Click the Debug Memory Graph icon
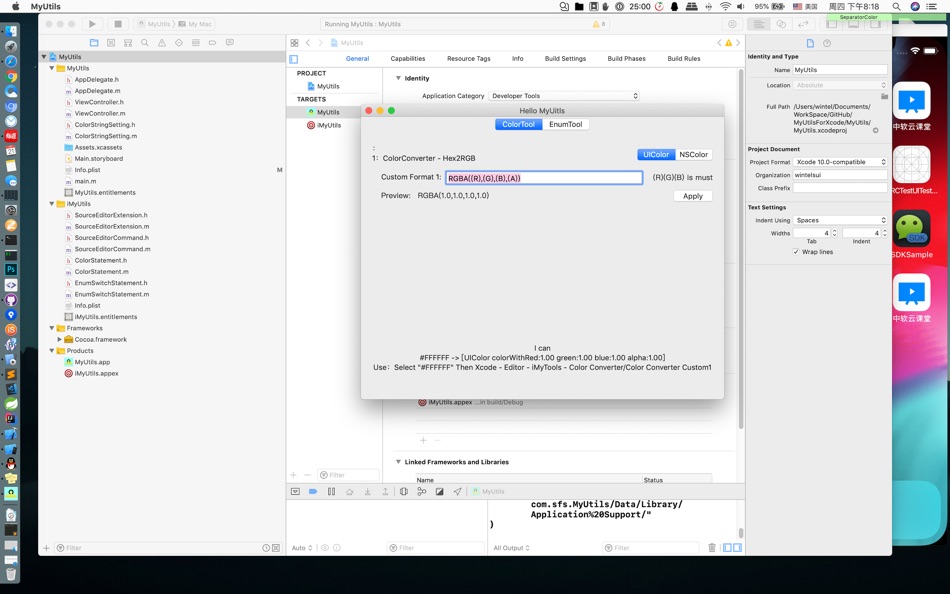The image size is (950, 594). [422, 492]
